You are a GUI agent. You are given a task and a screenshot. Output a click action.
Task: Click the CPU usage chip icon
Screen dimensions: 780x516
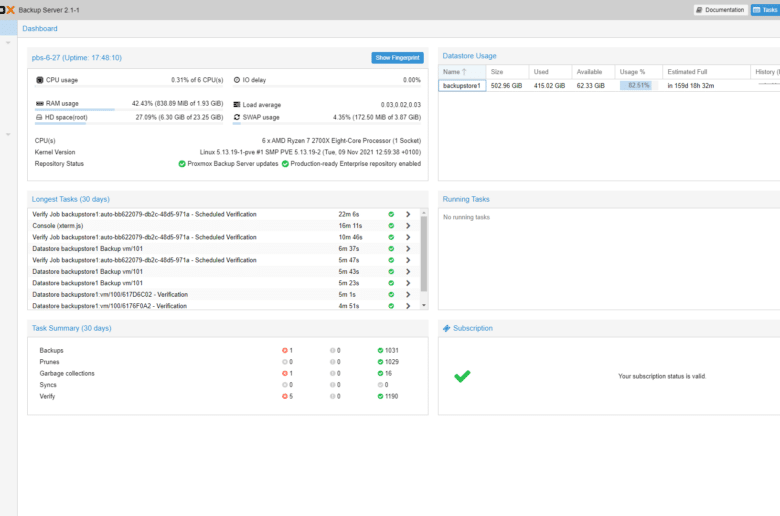pyautogui.click(x=40, y=80)
